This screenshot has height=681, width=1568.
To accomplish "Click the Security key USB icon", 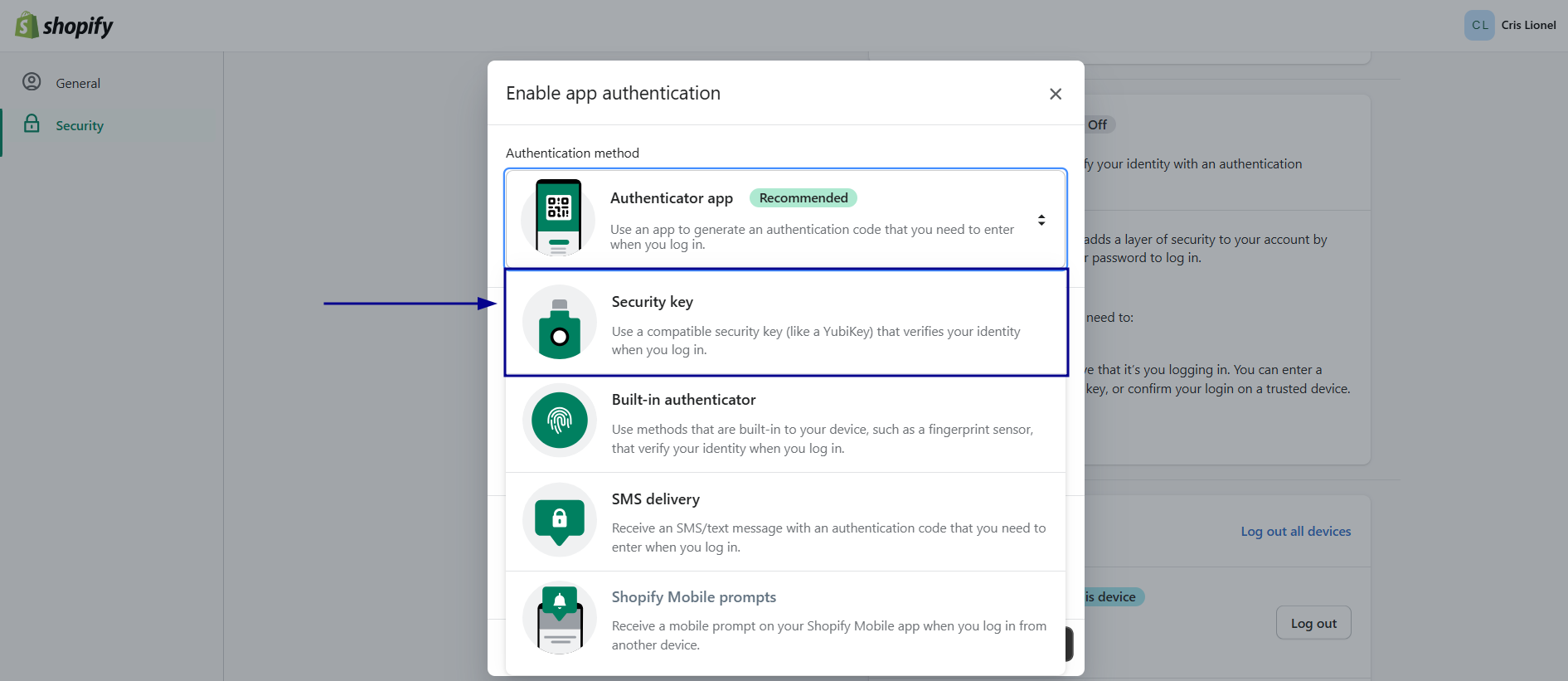I will (x=560, y=323).
